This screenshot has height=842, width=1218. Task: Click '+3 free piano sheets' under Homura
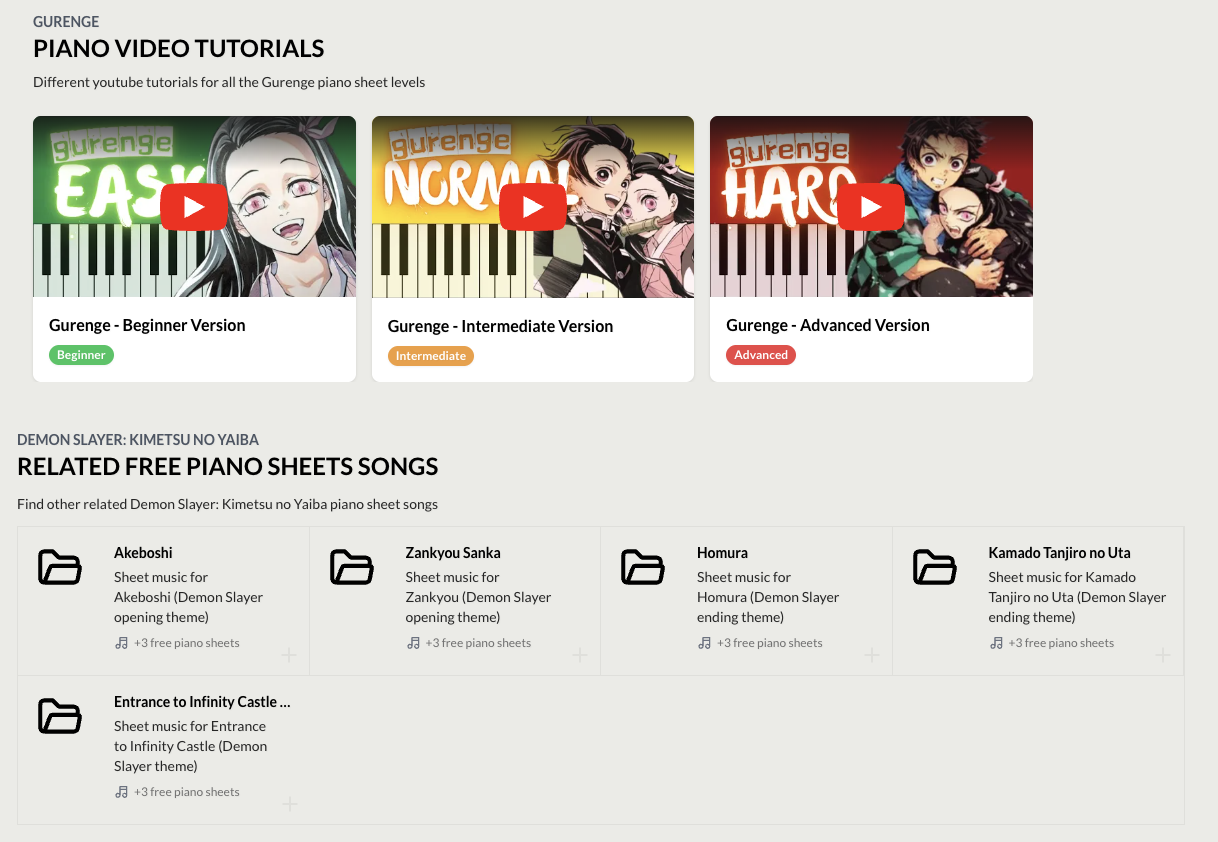tap(770, 643)
